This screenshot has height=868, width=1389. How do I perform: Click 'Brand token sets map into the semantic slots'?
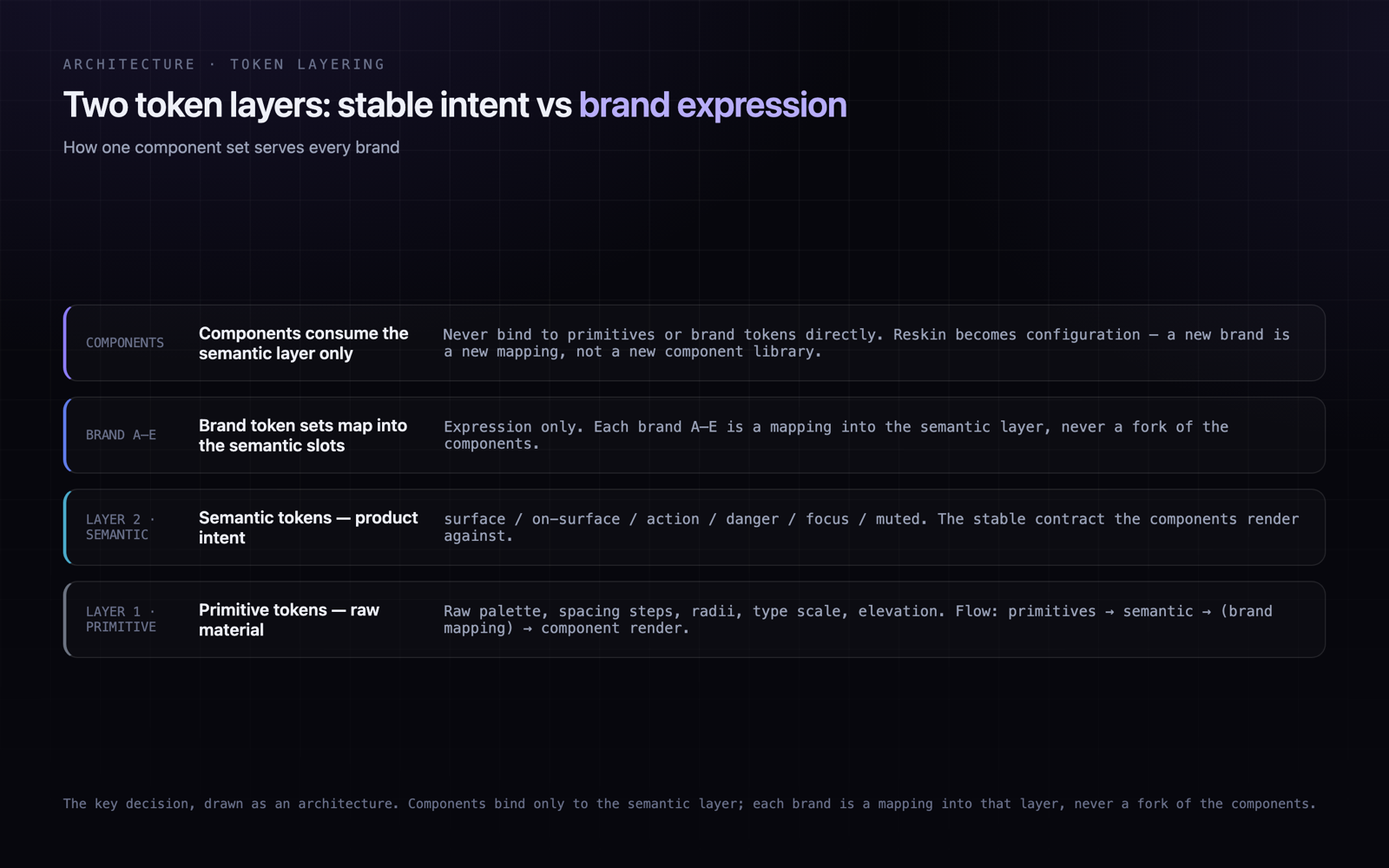click(x=303, y=436)
